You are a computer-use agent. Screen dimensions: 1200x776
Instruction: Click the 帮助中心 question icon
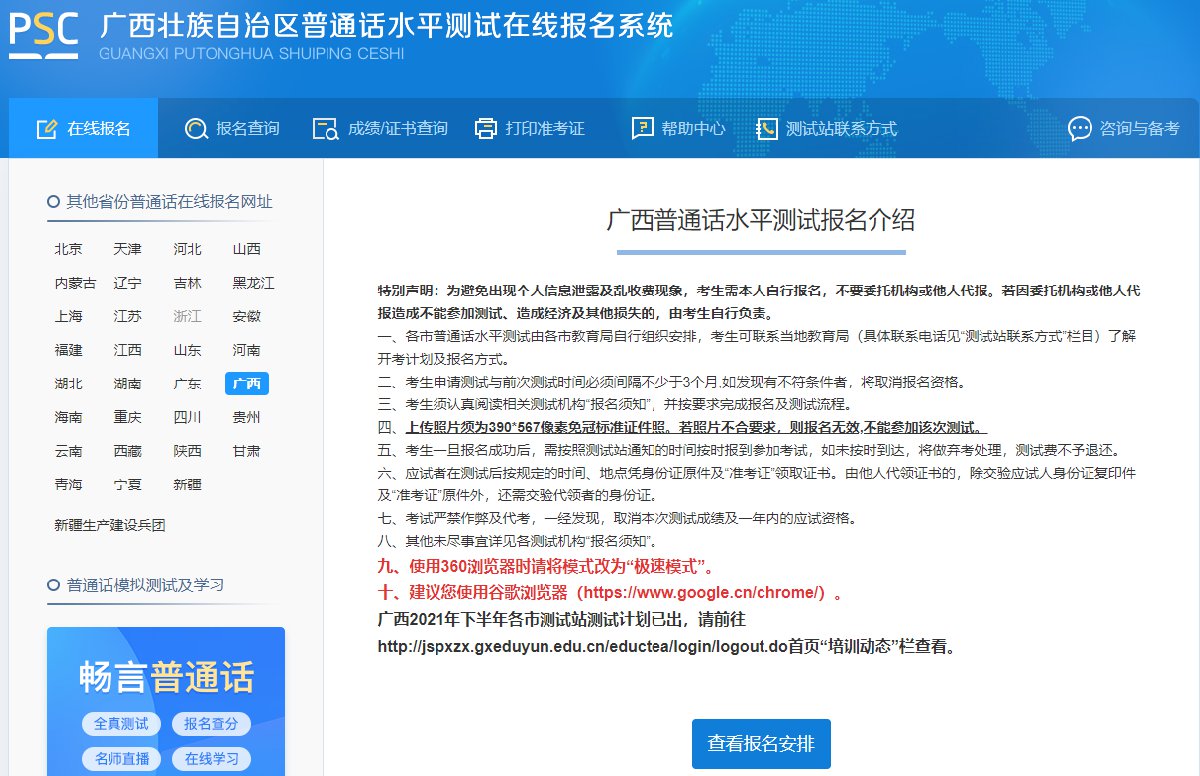(x=642, y=129)
